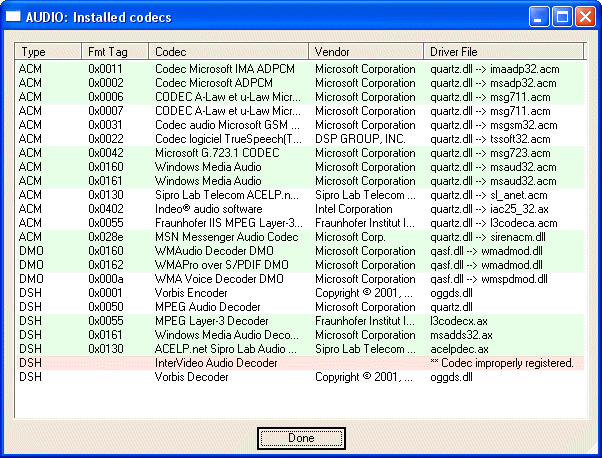The image size is (602, 458).
Task: Click the 0x028e format tag cell
Action: pyautogui.click(x=106, y=237)
